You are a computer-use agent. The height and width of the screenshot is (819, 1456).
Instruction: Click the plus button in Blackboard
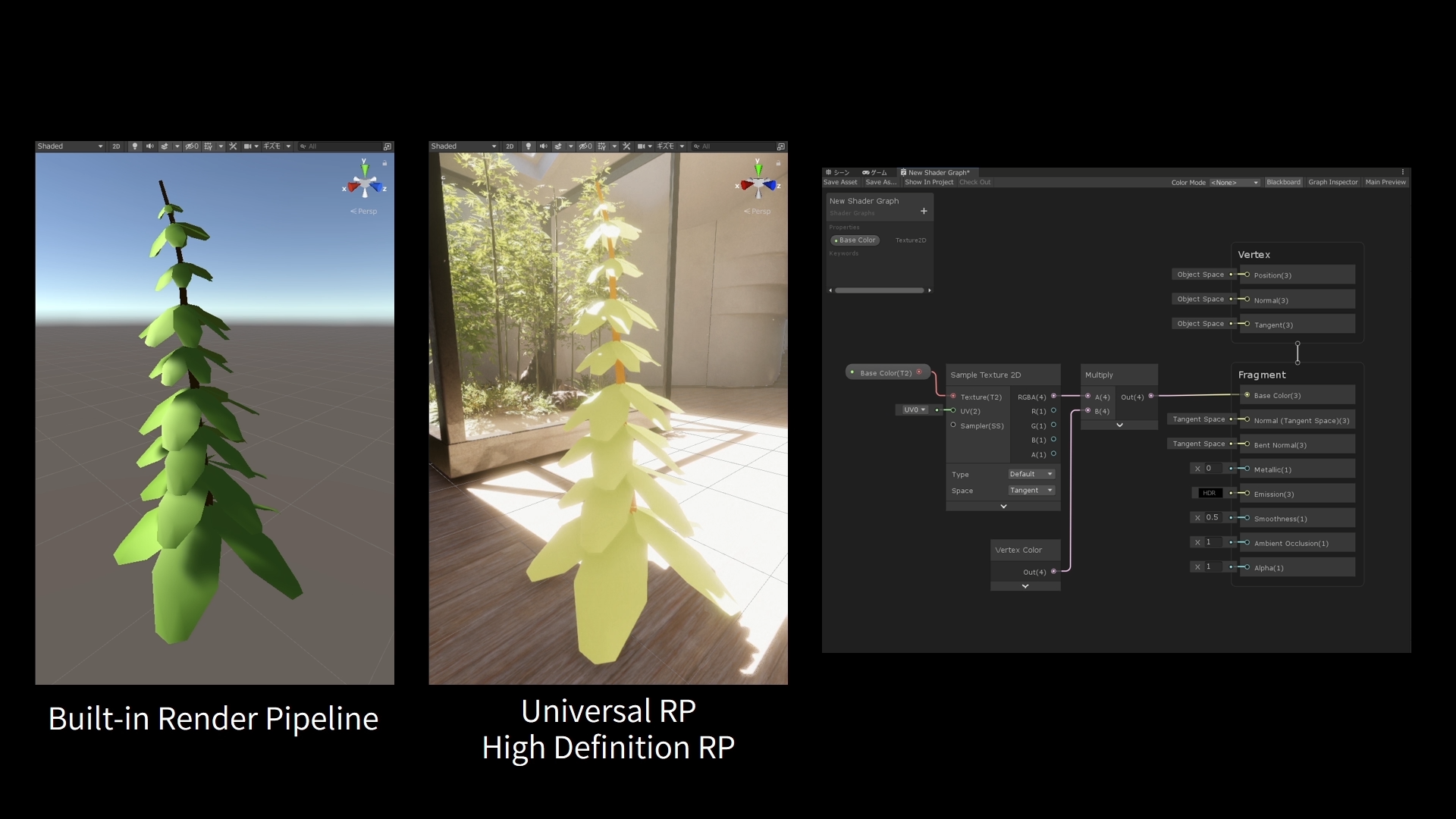[924, 211]
